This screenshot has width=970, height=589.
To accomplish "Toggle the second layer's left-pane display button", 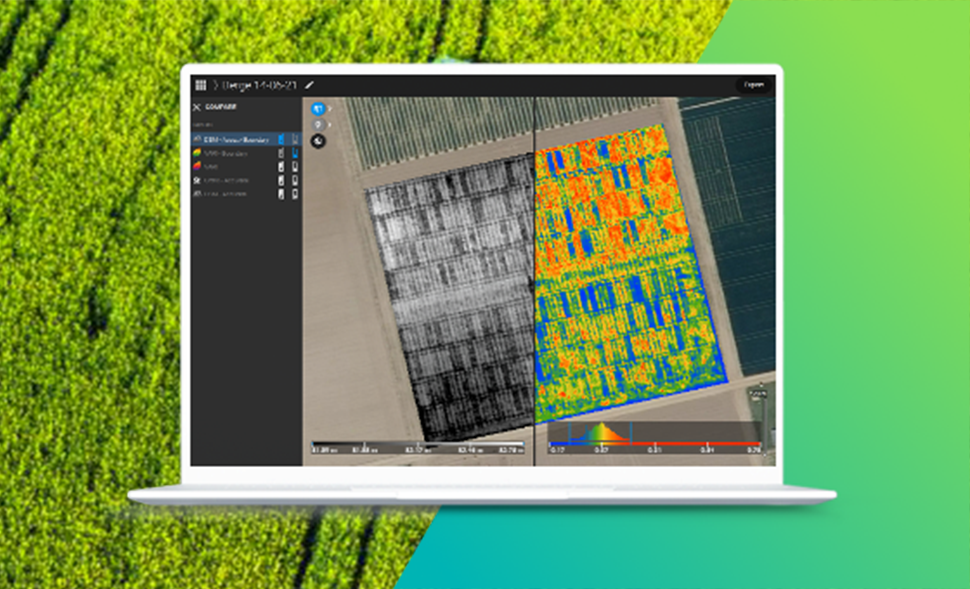I will tap(281, 153).
